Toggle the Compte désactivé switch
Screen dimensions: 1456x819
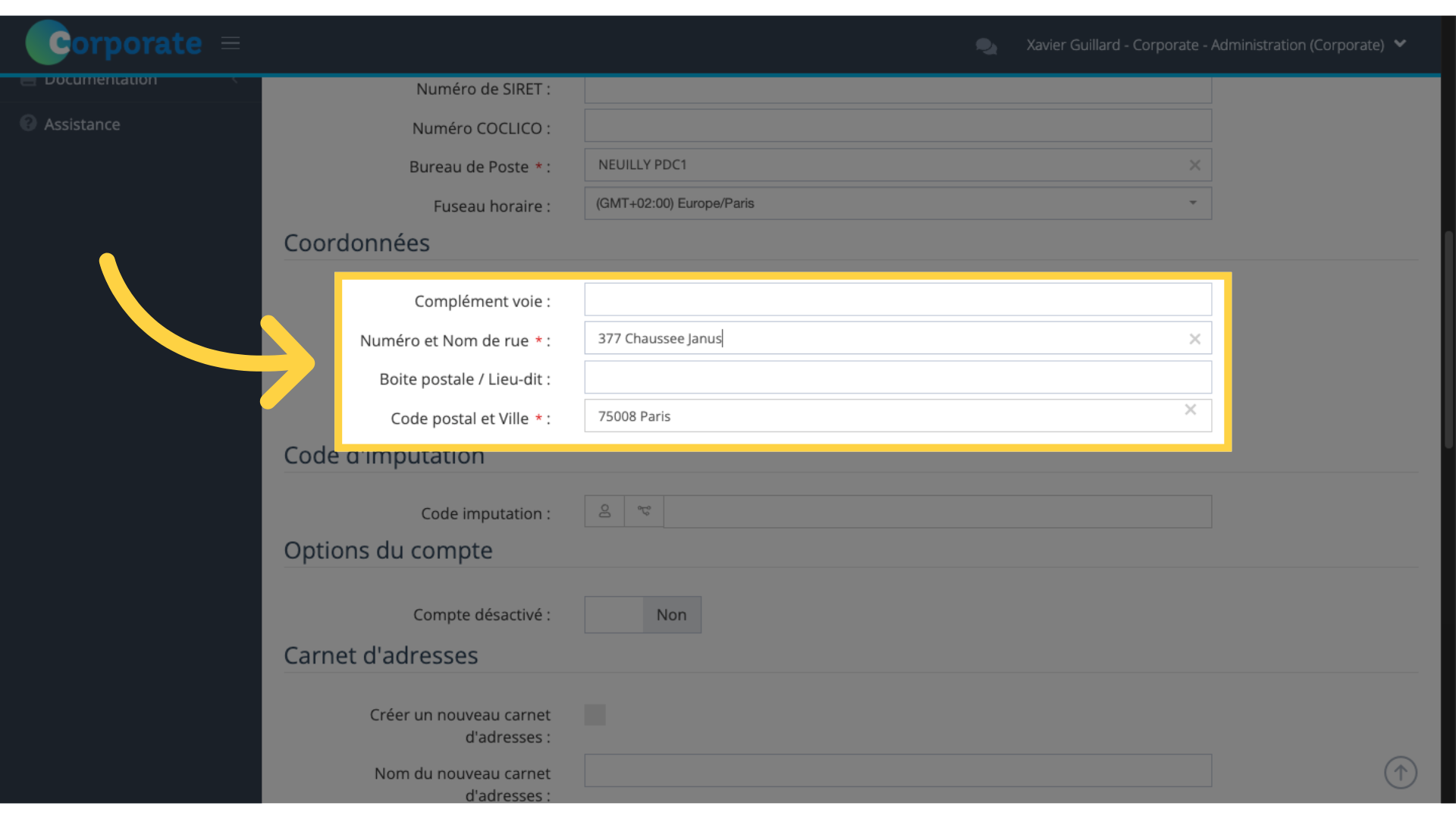pos(642,615)
